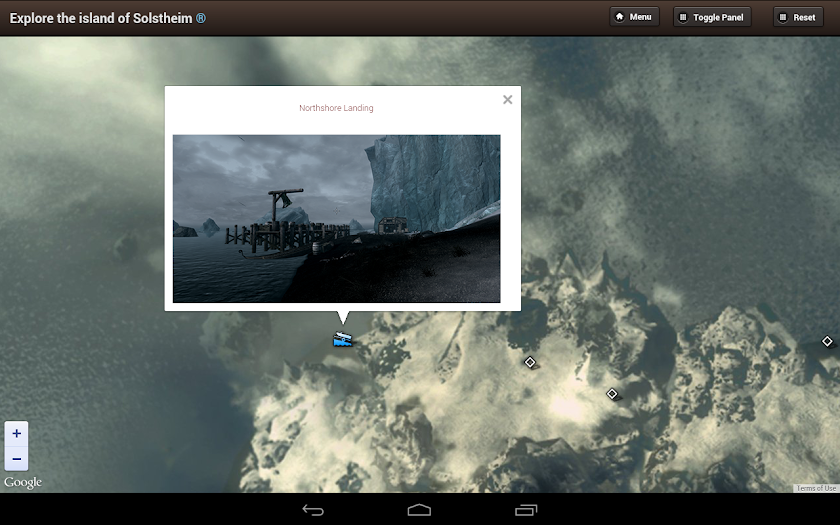Open the Menu button
Screen dimensions: 840x525
pos(634,17)
